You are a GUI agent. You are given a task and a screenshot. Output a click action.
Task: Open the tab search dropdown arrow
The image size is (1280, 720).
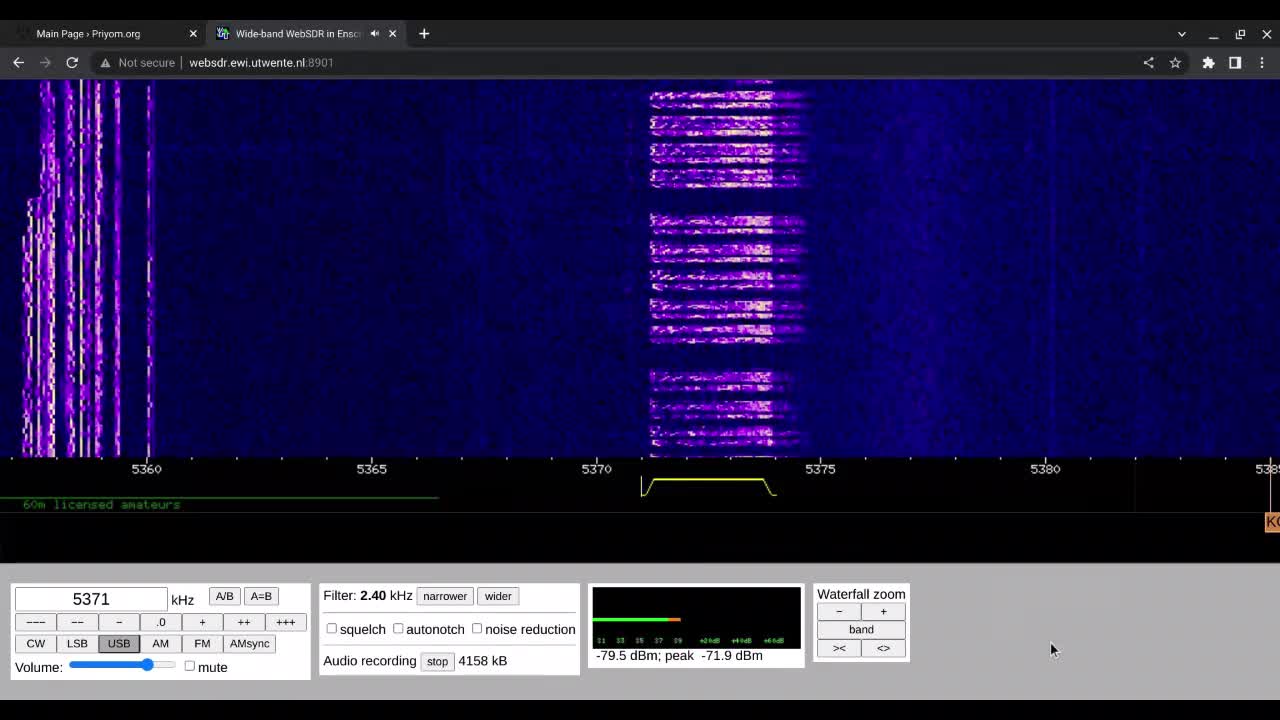coord(1182,34)
